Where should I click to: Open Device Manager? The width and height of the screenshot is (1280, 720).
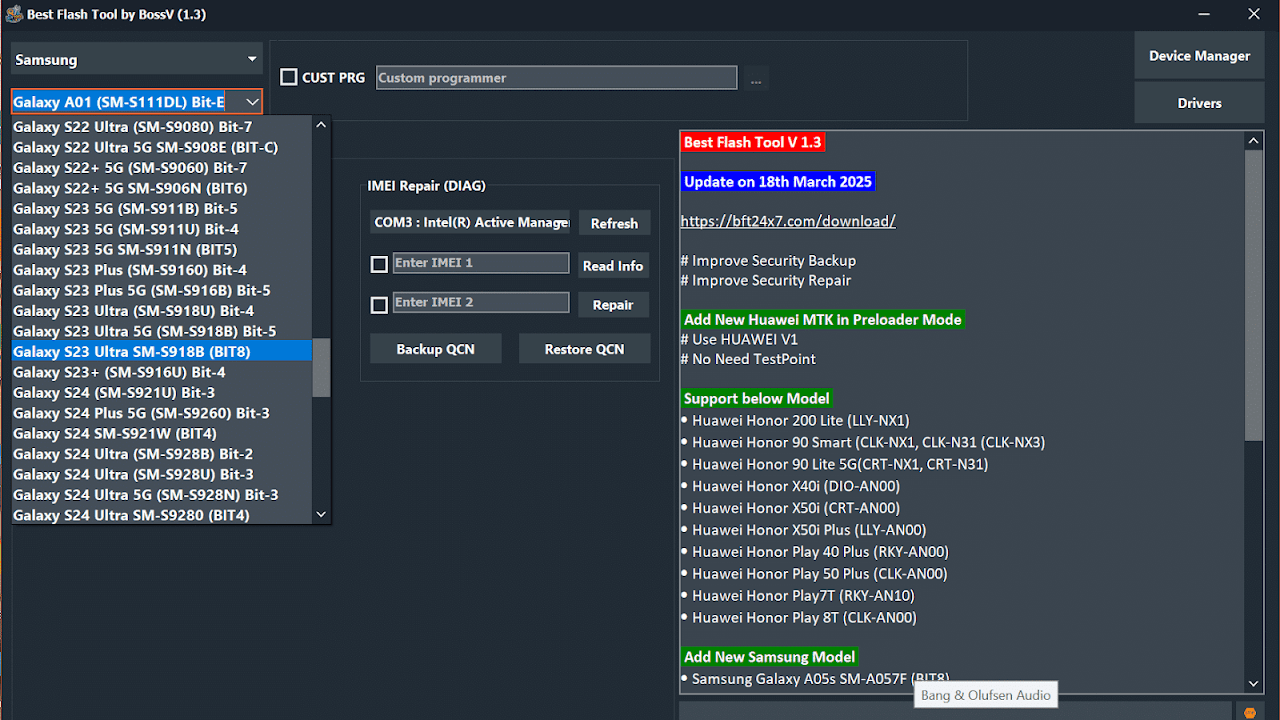click(1199, 56)
